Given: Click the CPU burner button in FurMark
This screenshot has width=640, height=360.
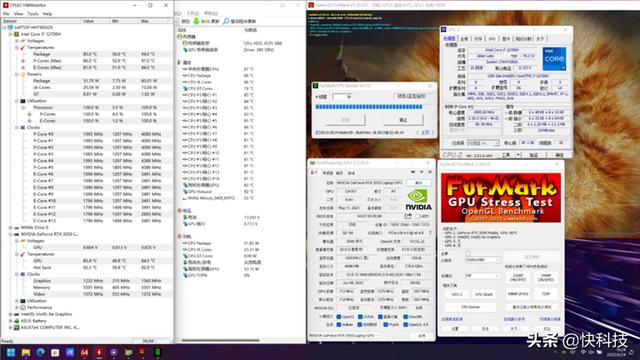Looking at the screenshot, I should pos(470,307).
